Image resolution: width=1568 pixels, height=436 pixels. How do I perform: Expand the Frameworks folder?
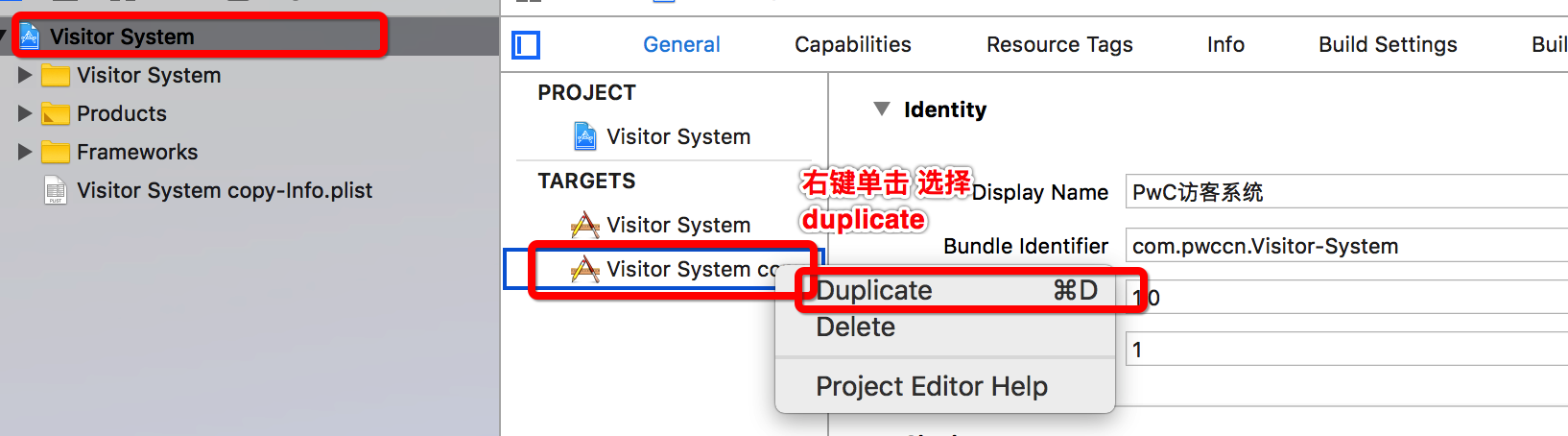[x=25, y=152]
